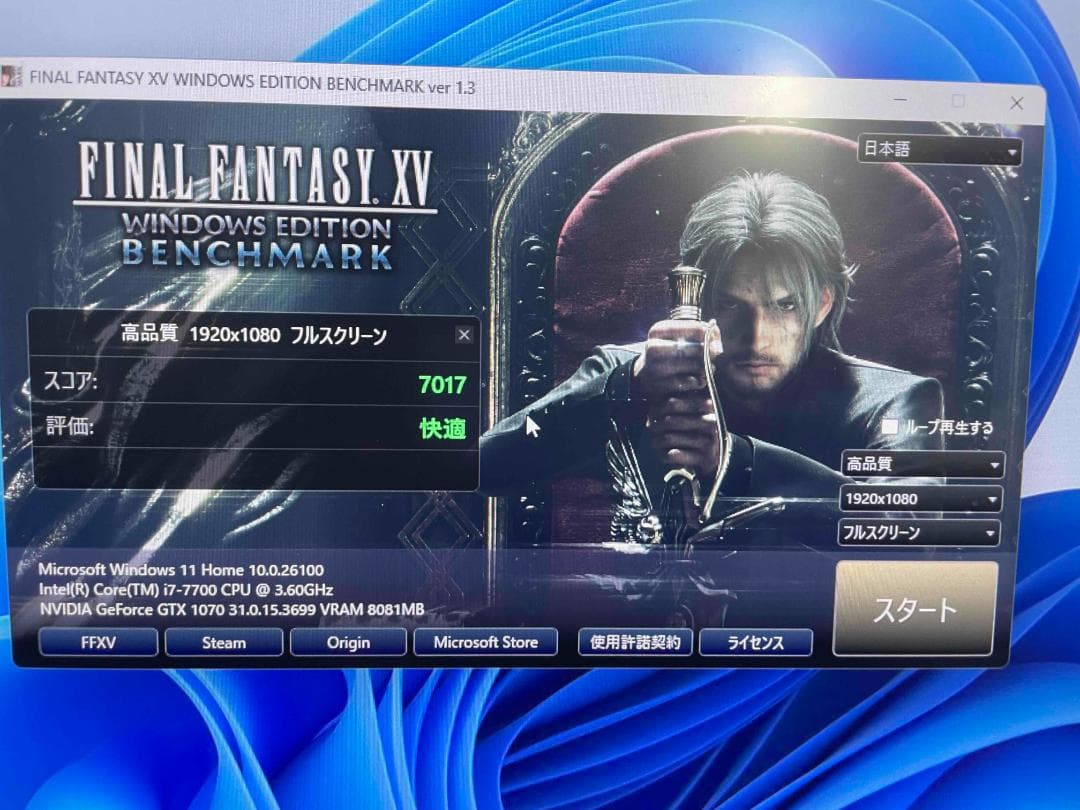The image size is (1080, 810).
Task: Click the Steam store button
Action: pyautogui.click(x=224, y=642)
